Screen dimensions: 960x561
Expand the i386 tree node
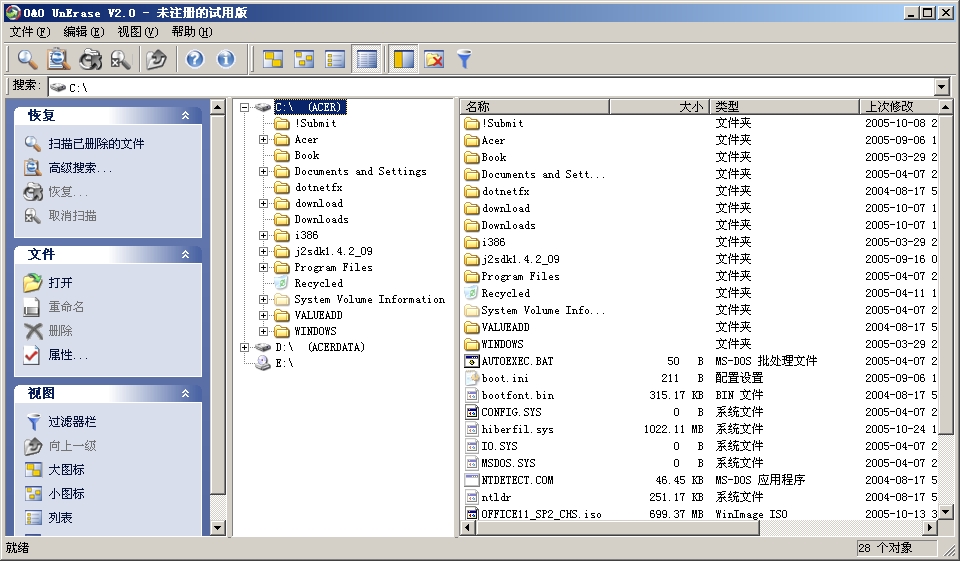263,235
